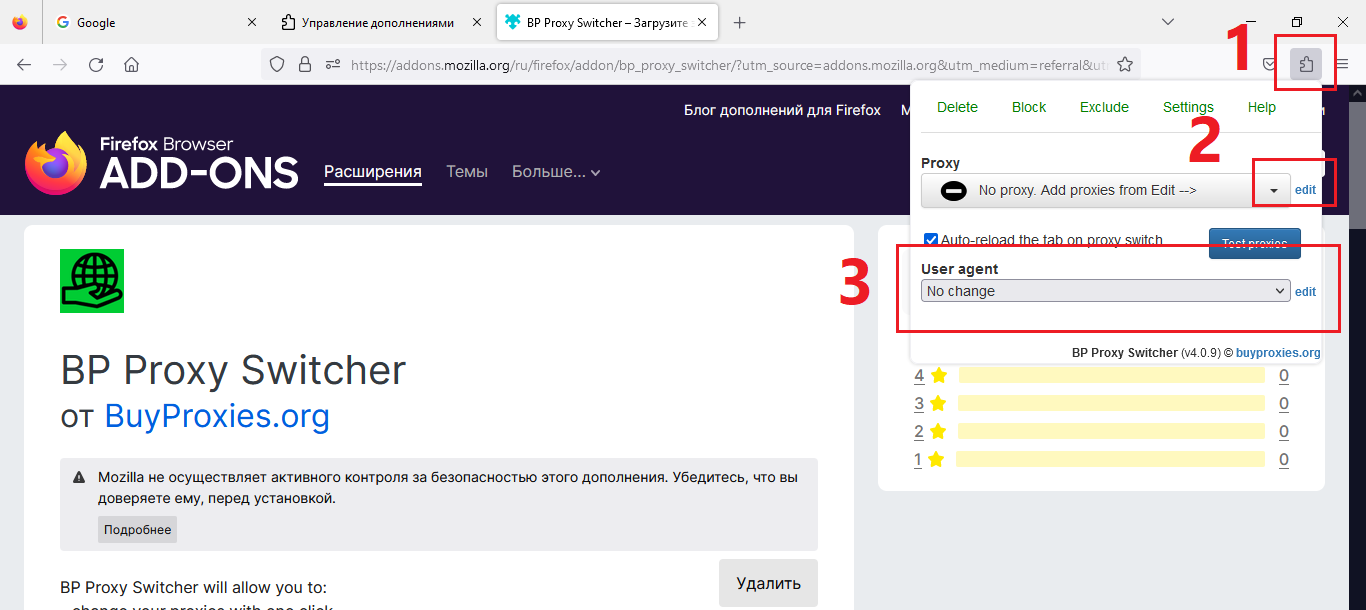Click Block in proxy popup

coord(1029,107)
